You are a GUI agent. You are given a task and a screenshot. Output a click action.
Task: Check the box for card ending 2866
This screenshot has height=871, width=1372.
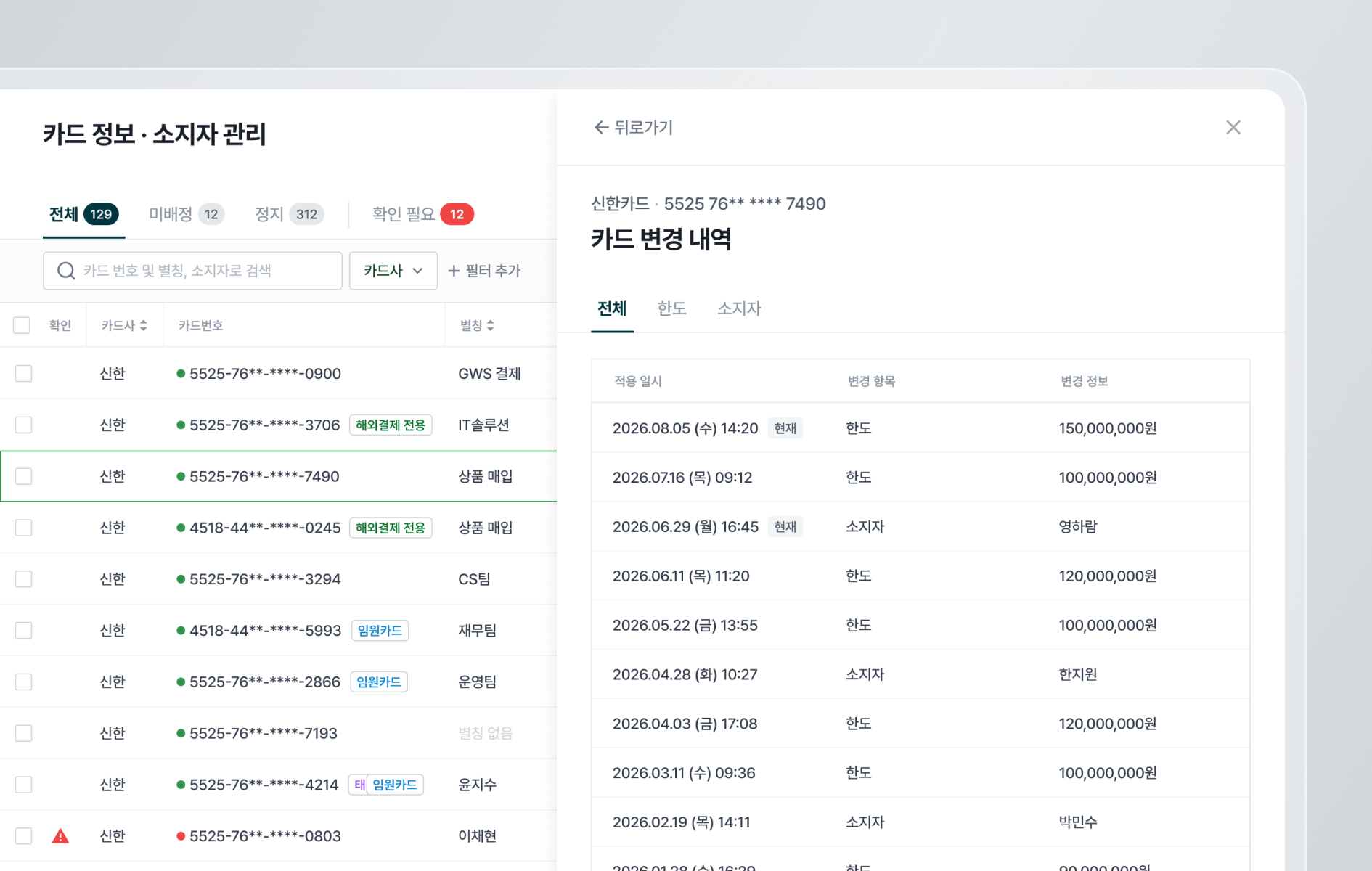pos(24,682)
